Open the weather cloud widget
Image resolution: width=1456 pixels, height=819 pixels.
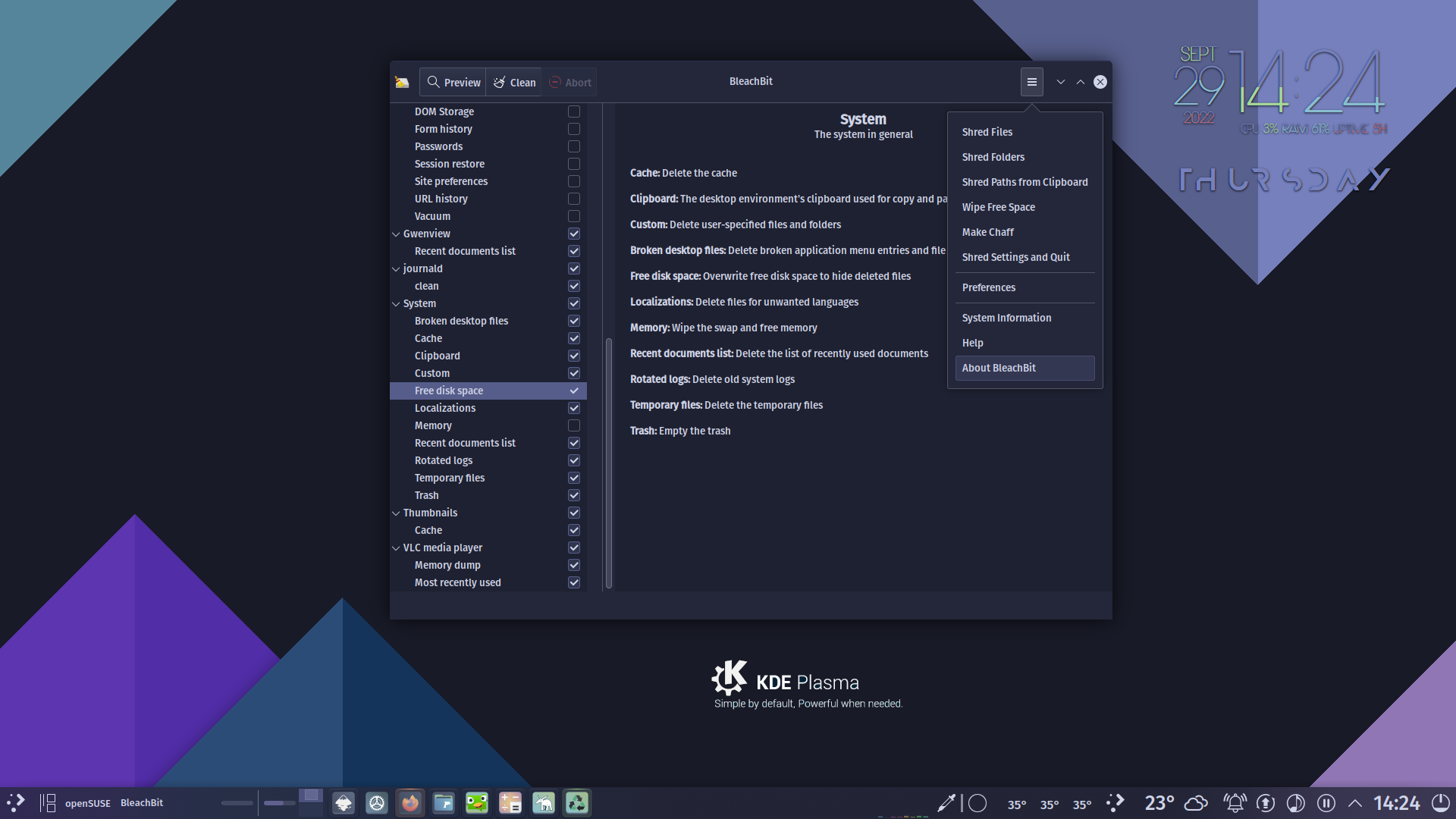click(x=1196, y=802)
